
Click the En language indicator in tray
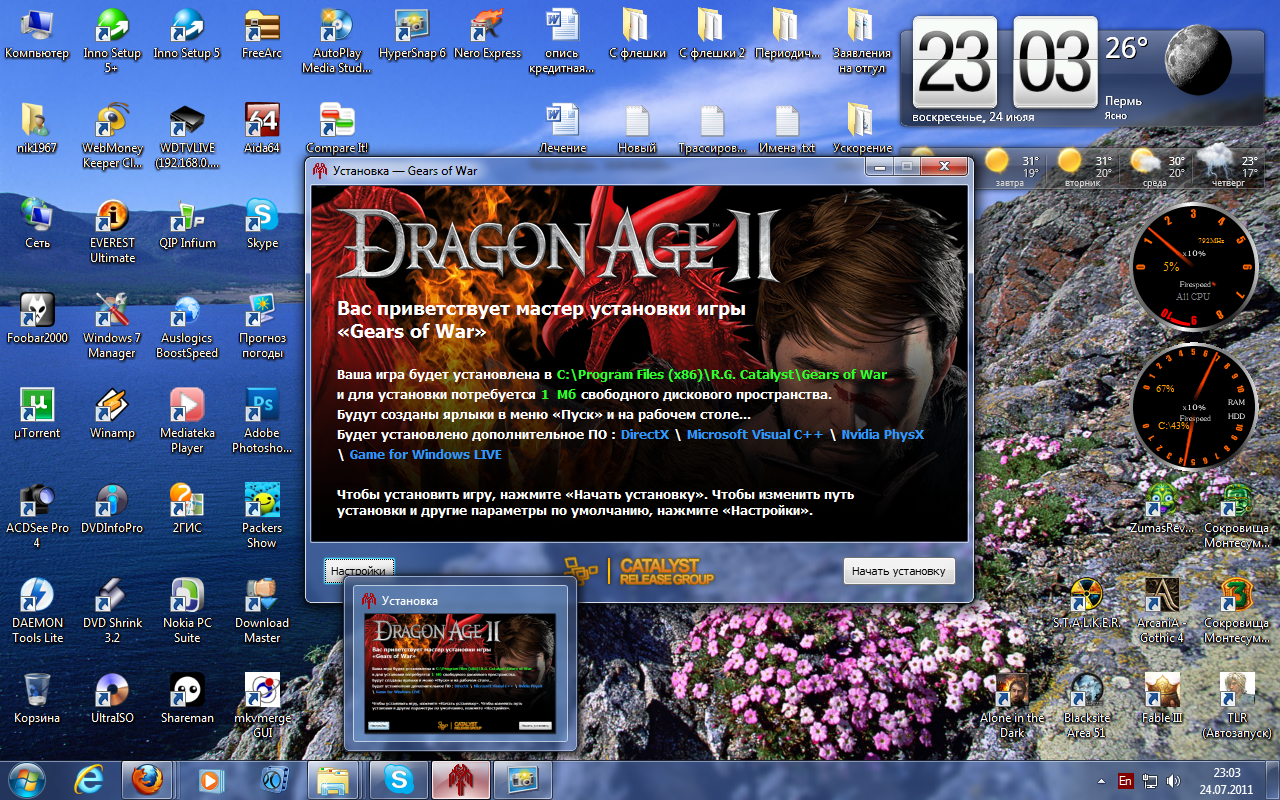(x=1125, y=780)
